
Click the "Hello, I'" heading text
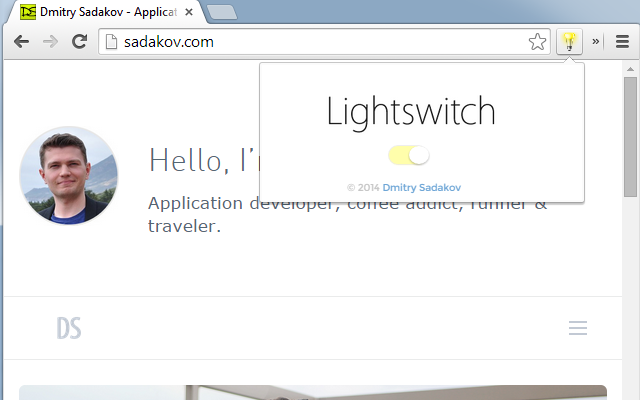(x=203, y=160)
